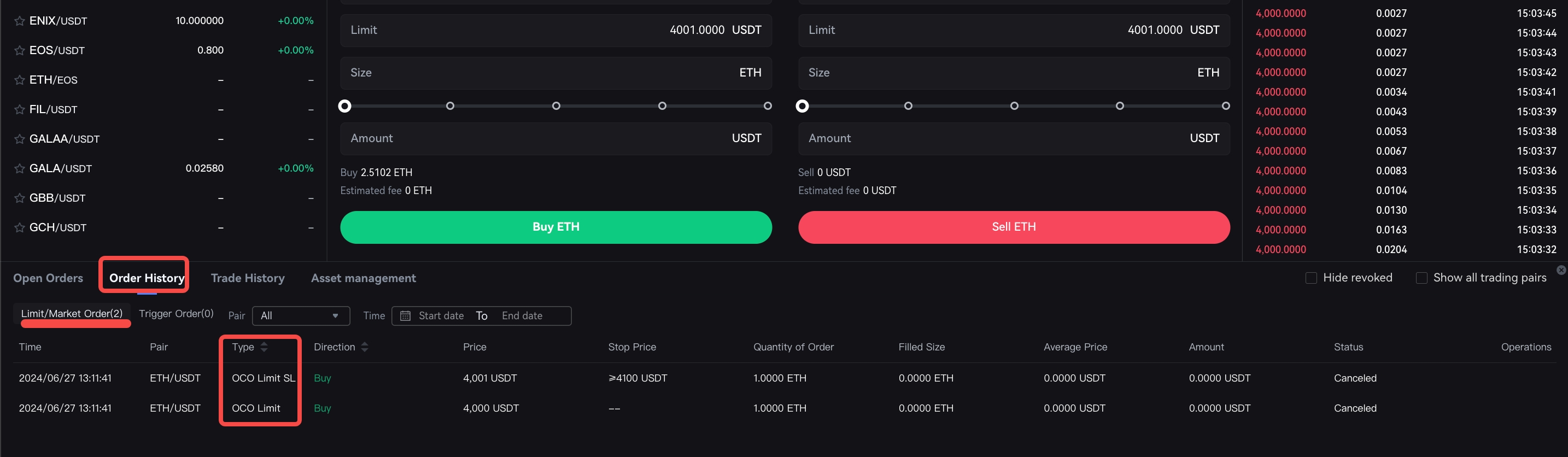The width and height of the screenshot is (1568, 457).
Task: Switch to the Open Orders tab
Action: 48,278
